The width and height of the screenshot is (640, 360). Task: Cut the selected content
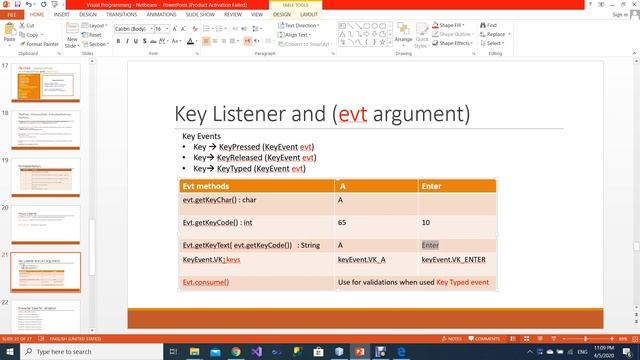tap(27, 25)
